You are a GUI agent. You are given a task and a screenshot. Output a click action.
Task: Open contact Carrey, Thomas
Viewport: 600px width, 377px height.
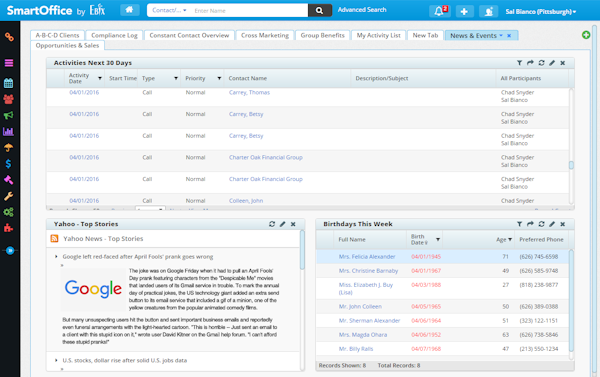[x=249, y=92]
